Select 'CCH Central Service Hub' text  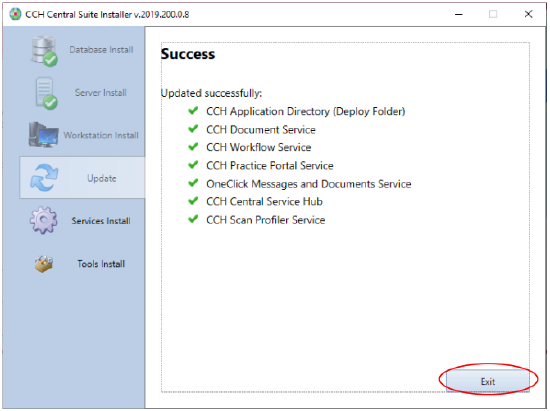click(x=264, y=202)
